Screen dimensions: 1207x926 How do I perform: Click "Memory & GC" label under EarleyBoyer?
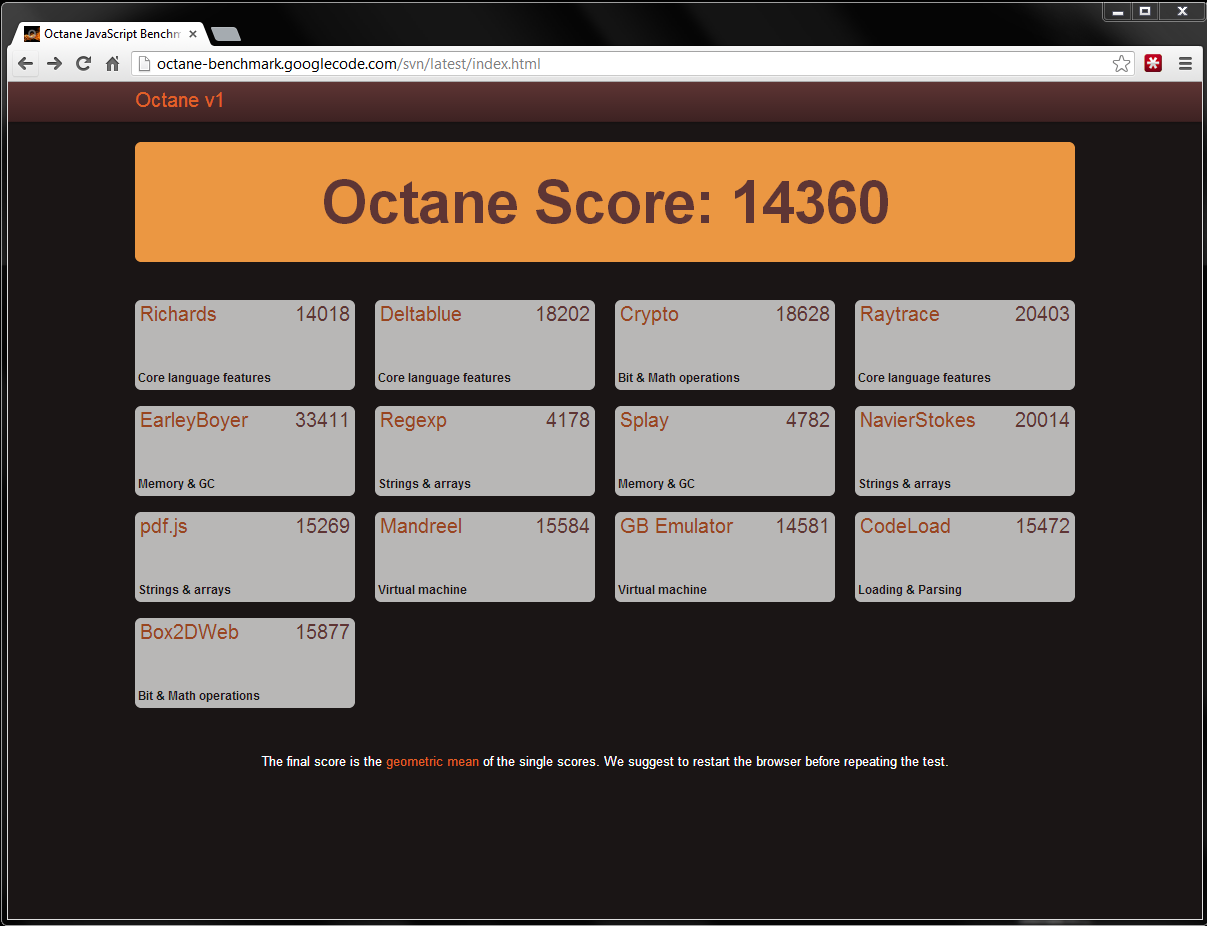click(176, 484)
